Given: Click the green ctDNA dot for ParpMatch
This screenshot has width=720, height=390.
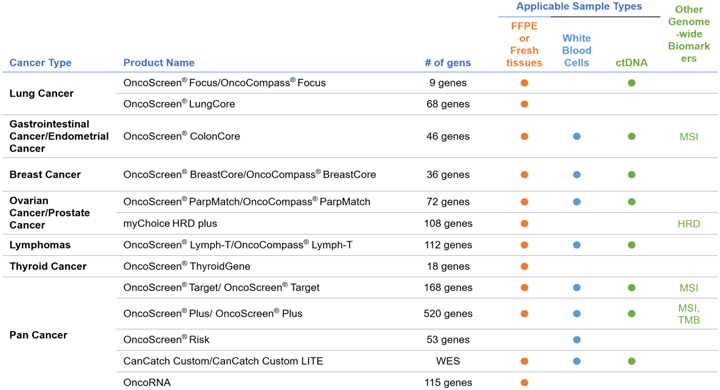Looking at the screenshot, I should [632, 202].
